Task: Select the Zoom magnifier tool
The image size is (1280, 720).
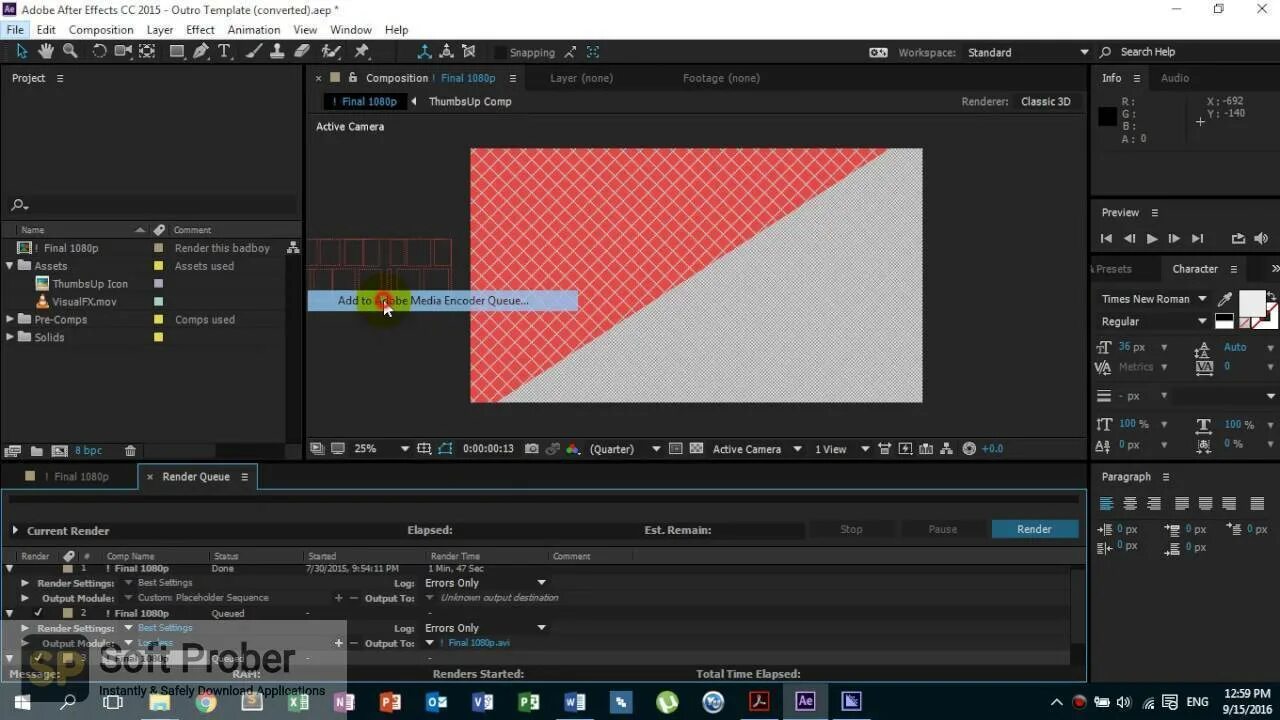Action: click(70, 51)
